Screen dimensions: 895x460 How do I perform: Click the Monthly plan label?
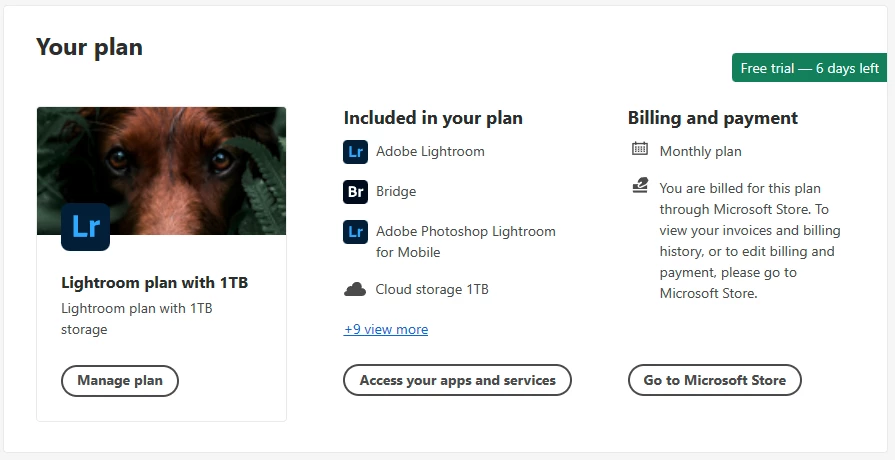click(x=700, y=152)
